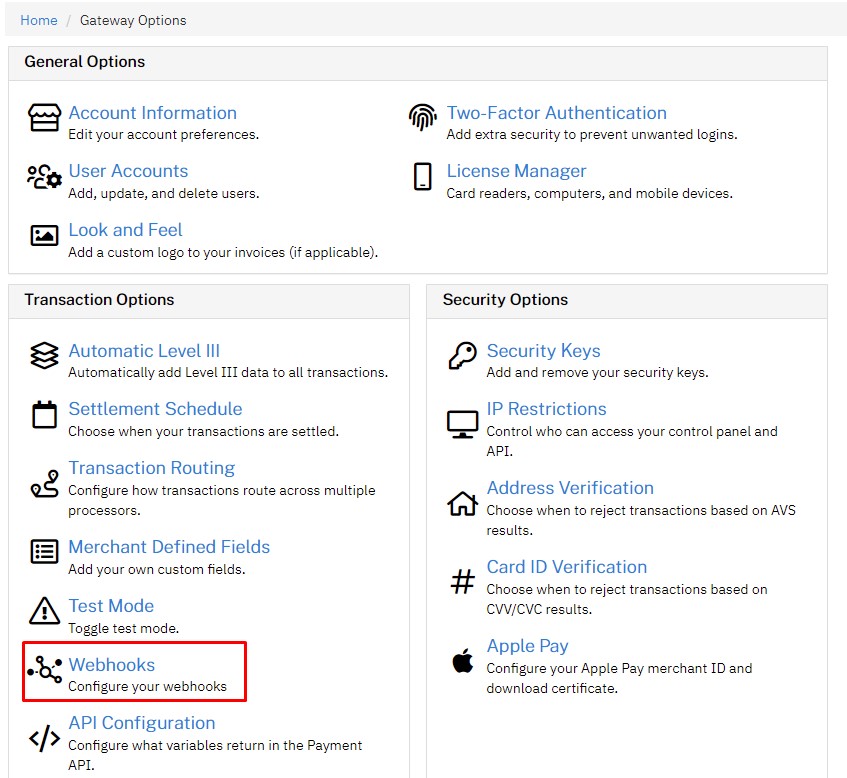The height and width of the screenshot is (778, 847).
Task: Click the Account Information storefront icon
Action: (44, 118)
